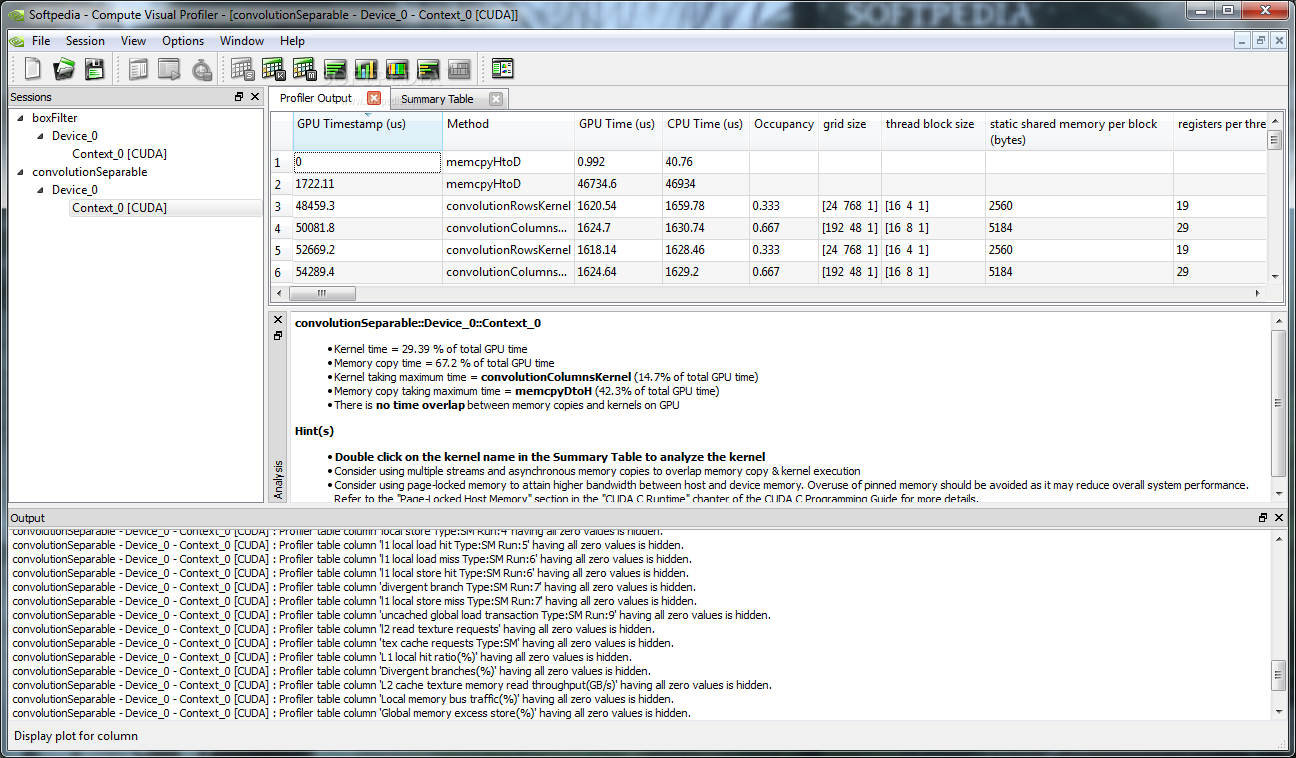Viewport: 1296px width, 758px height.
Task: Close the Output panel
Action: tap(1279, 518)
